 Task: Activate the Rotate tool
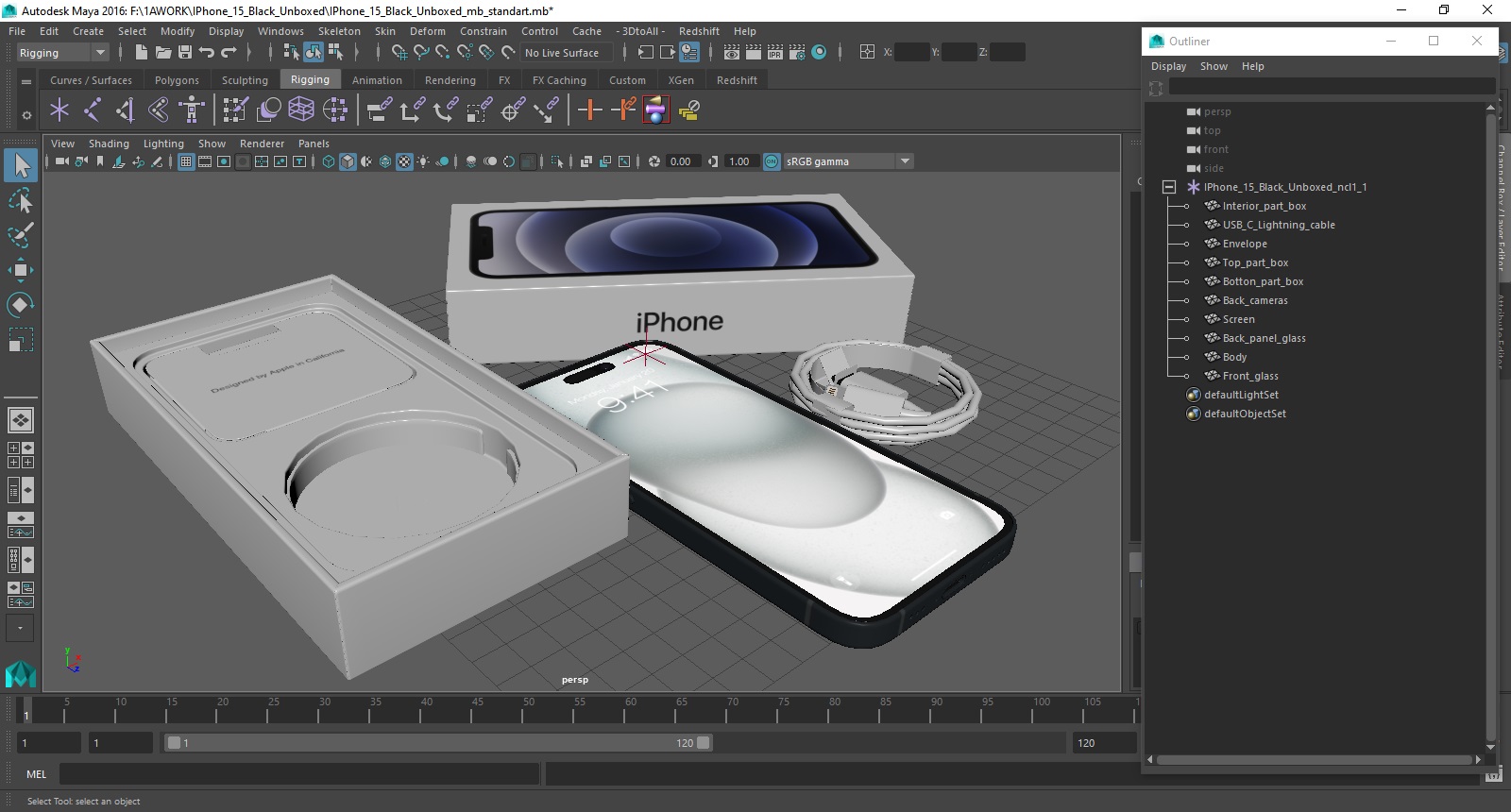coord(21,304)
